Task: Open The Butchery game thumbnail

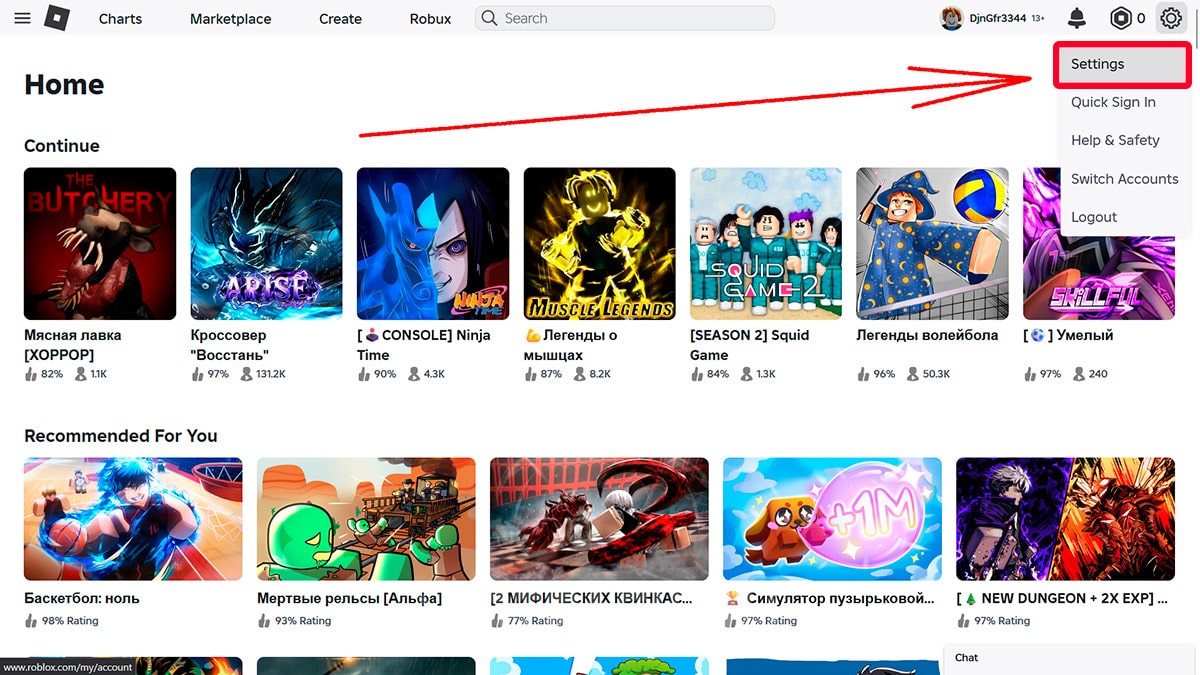Action: click(x=100, y=244)
